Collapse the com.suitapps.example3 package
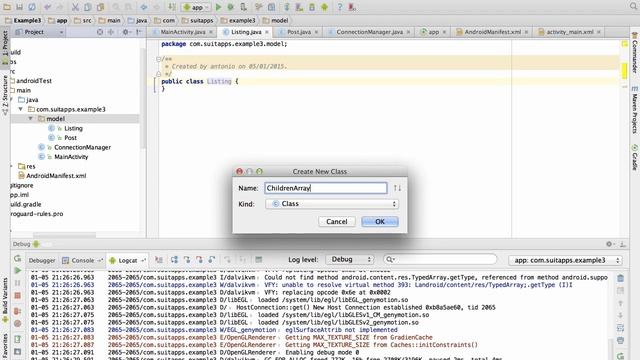The width and height of the screenshot is (640, 360). (x=20, y=109)
